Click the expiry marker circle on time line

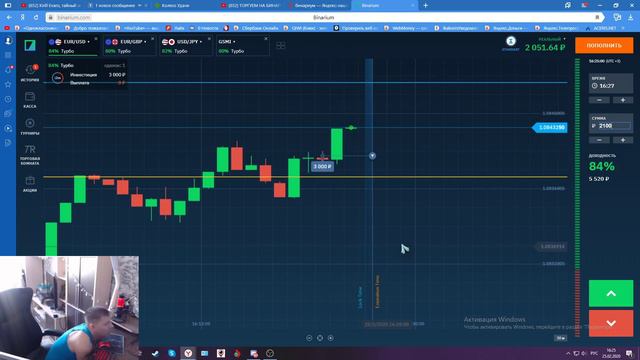(x=372, y=156)
